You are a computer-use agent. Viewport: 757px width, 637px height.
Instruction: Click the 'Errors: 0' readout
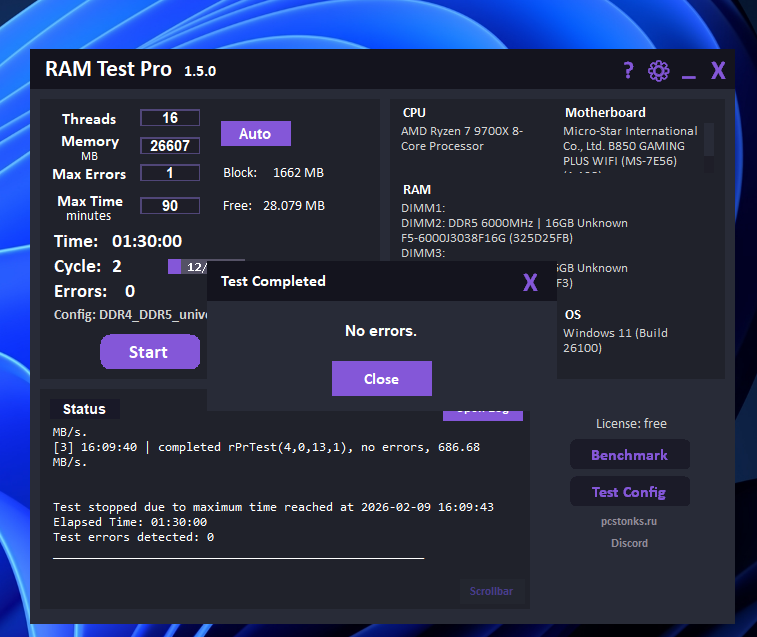[x=95, y=291]
